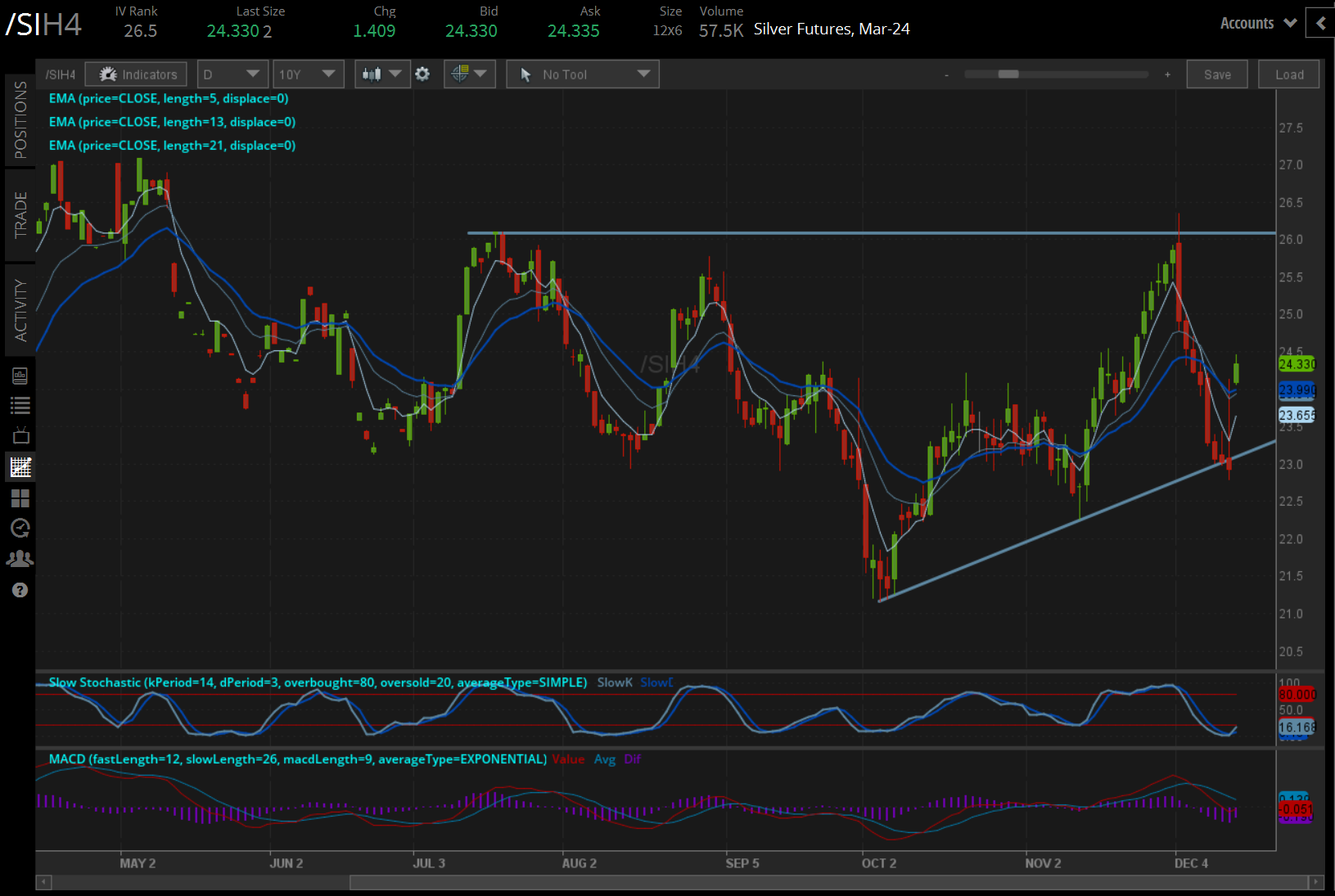Expand the crosshair cursor mode dropdown

pos(469,74)
